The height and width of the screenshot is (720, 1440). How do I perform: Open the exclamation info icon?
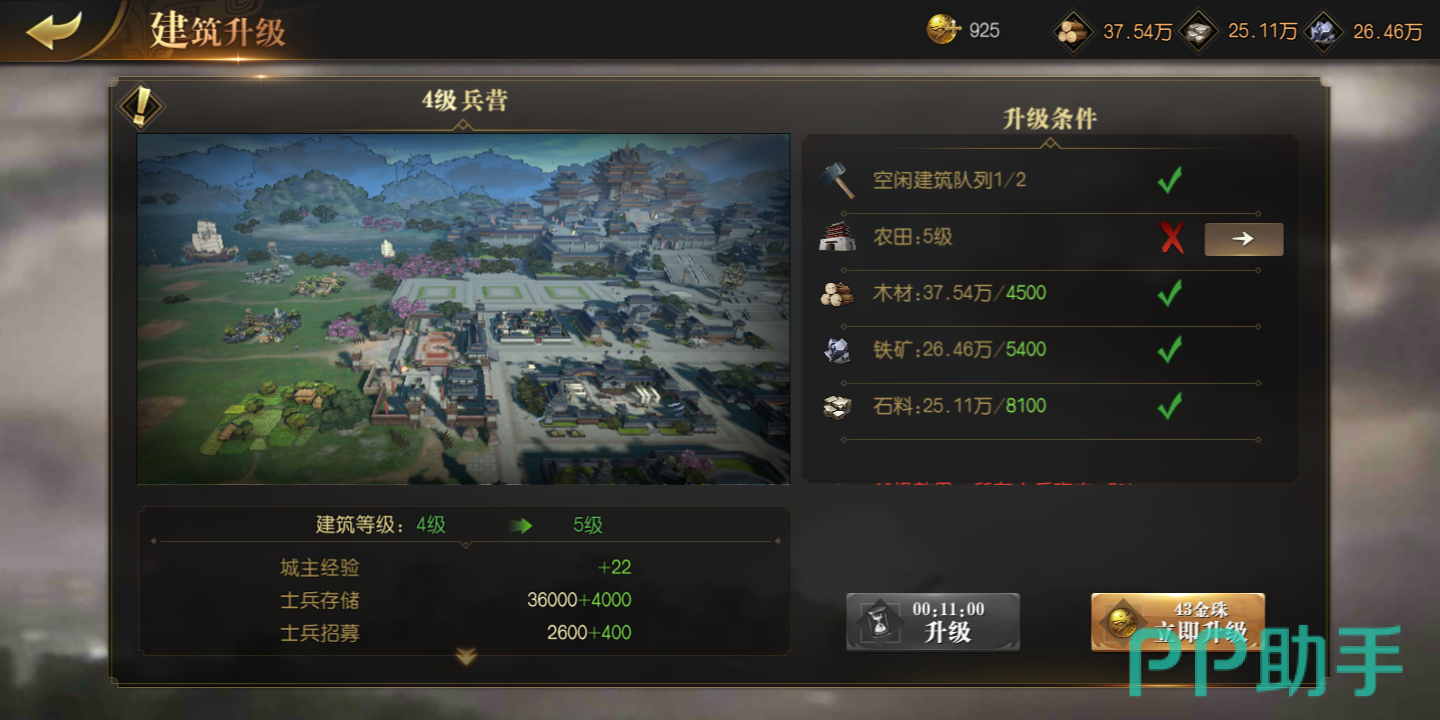[140, 104]
